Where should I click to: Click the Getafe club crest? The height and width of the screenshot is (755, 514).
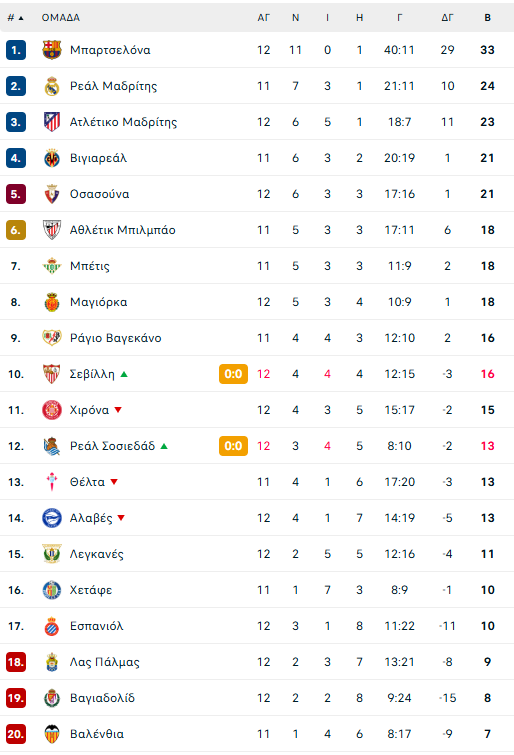point(52,590)
